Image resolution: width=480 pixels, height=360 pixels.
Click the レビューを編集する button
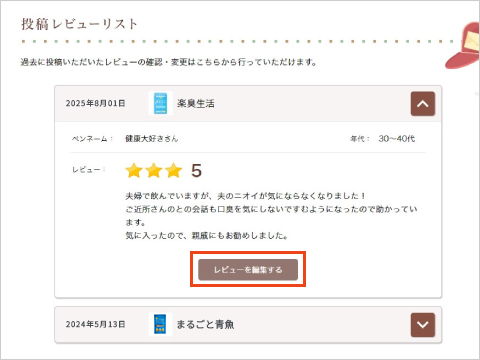pos(248,269)
